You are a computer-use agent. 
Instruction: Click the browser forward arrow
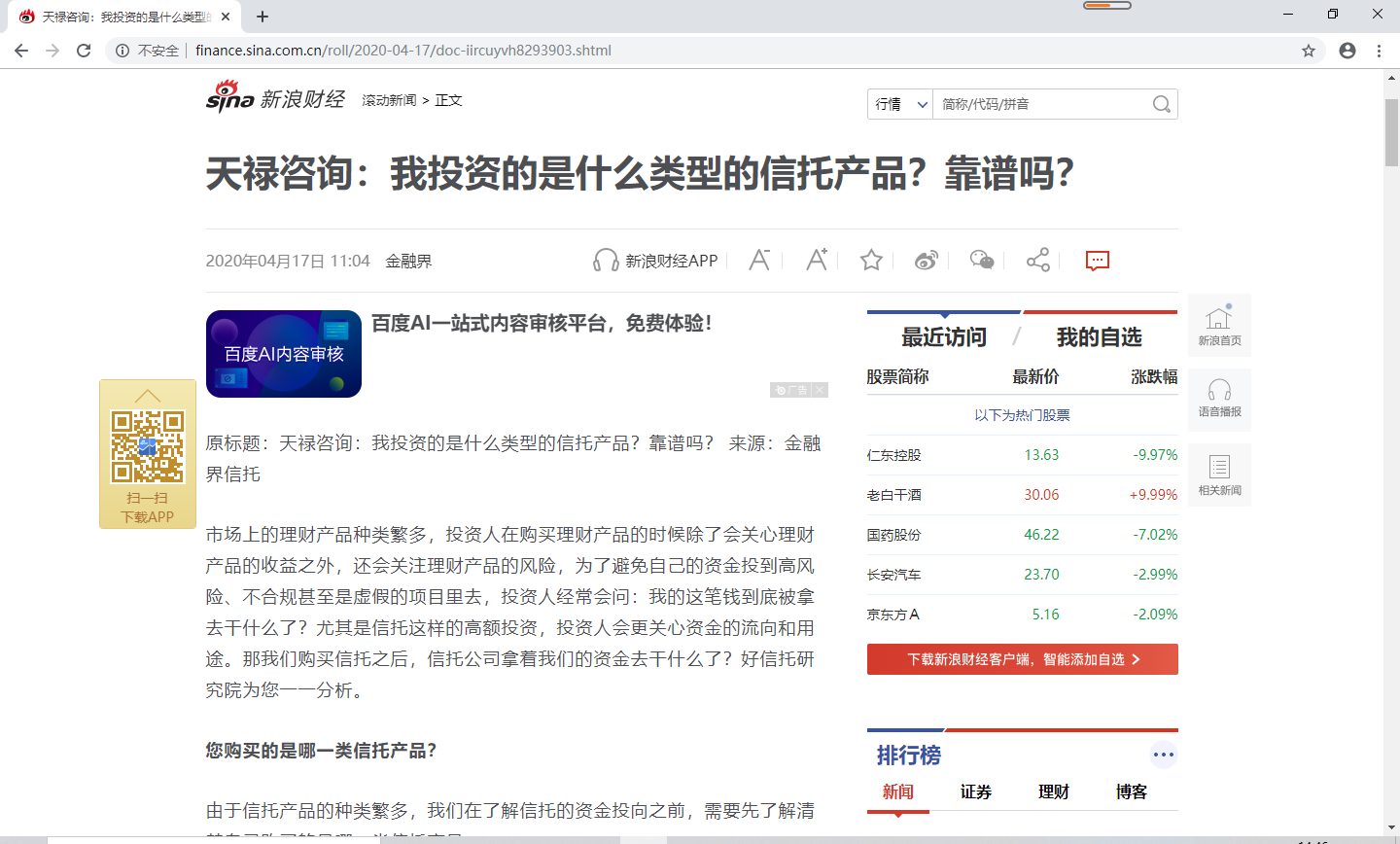[x=52, y=51]
